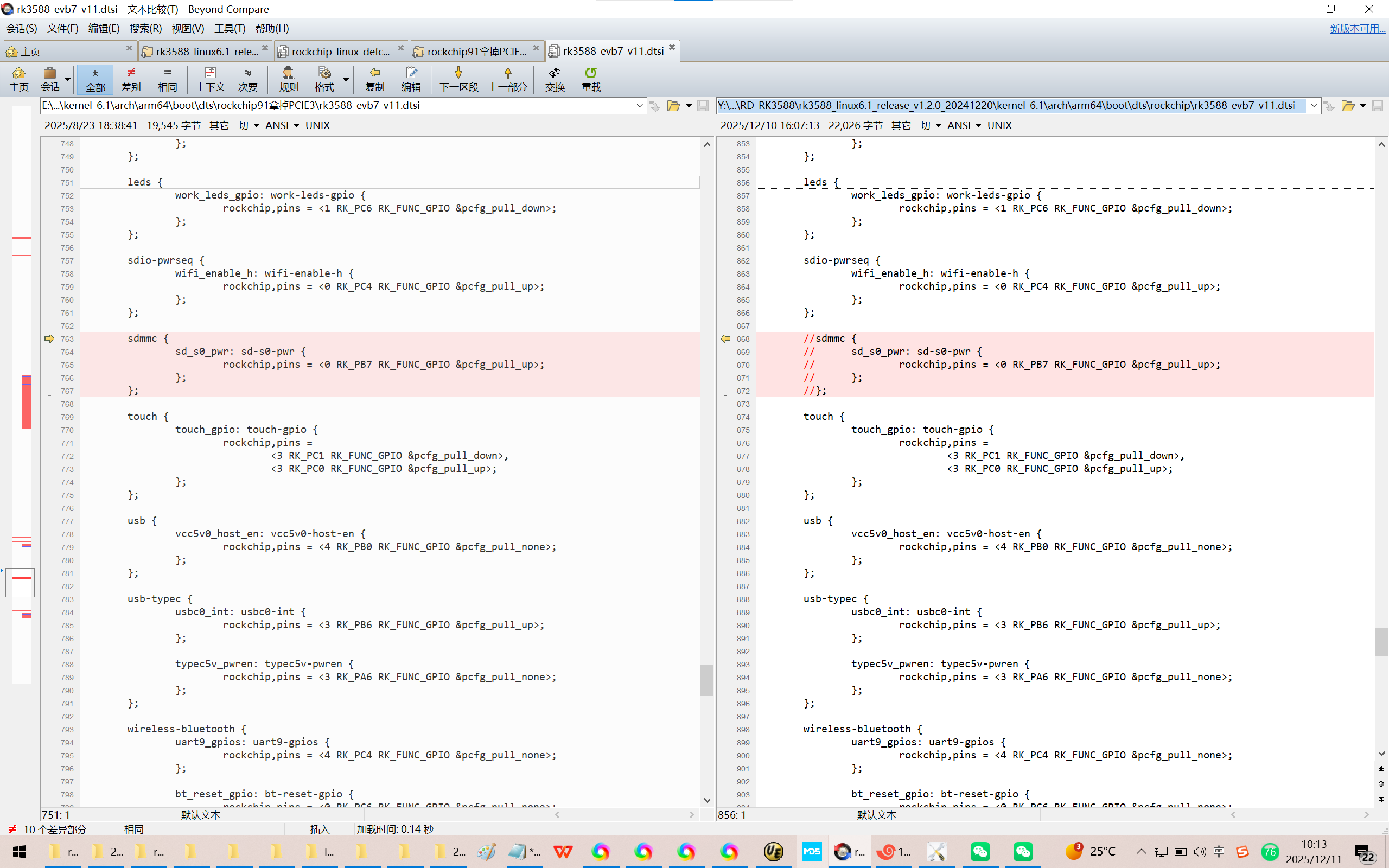1389x868 pixels.
Task: Go to Next Section (下一区段) icon
Action: (x=458, y=79)
